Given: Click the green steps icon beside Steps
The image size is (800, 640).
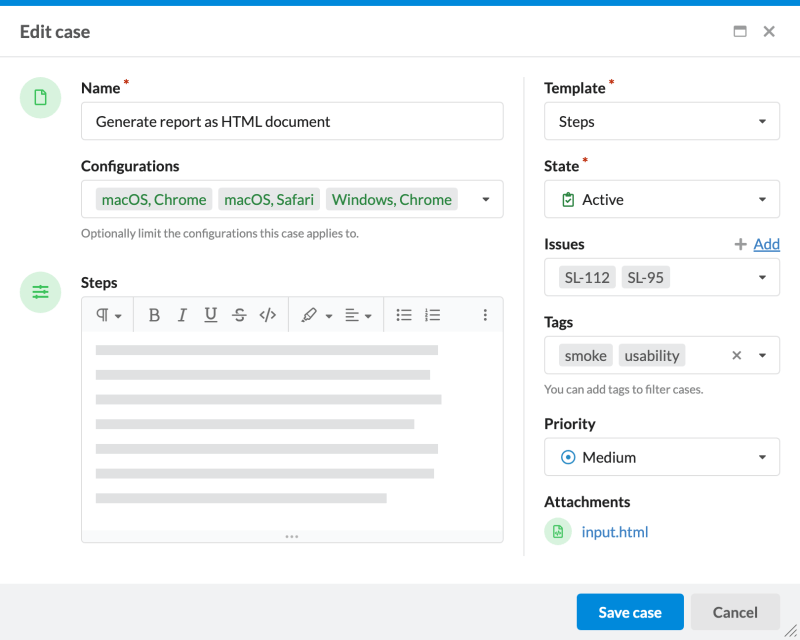Looking at the screenshot, I should point(40,292).
